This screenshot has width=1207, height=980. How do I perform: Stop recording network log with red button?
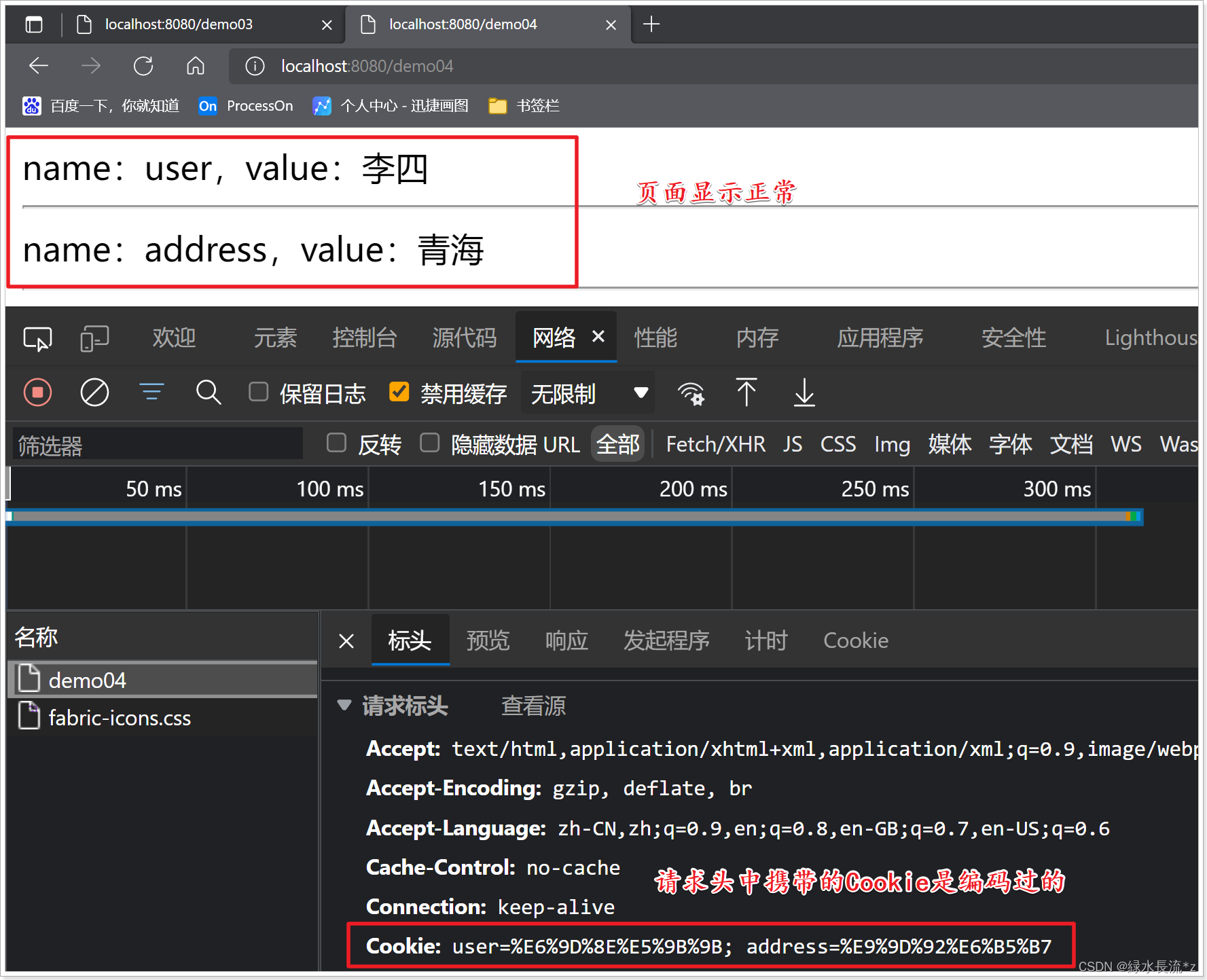pos(38,393)
